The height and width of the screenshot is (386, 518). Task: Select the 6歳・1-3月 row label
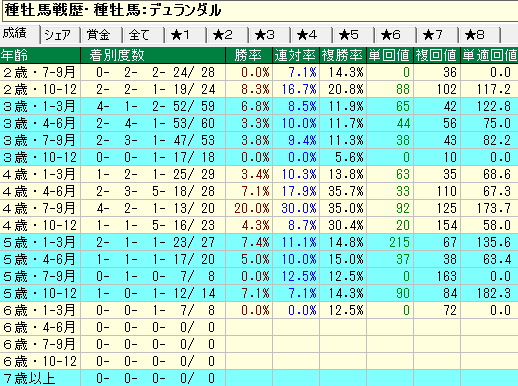(40, 310)
